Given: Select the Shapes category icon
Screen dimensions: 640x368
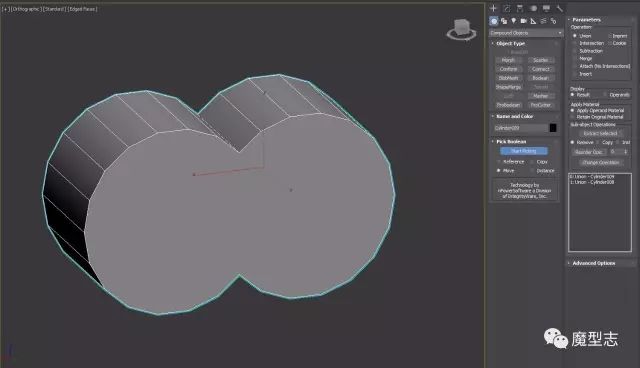Looking at the screenshot, I should [504, 21].
